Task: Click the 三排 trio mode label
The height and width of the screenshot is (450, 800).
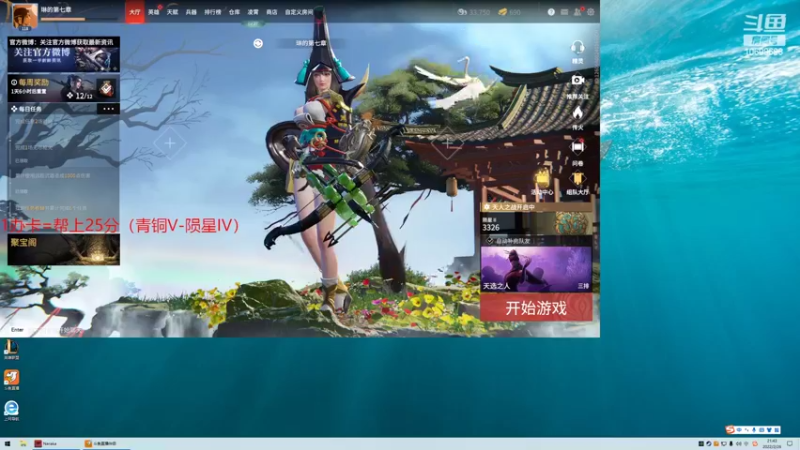Action: [583, 286]
